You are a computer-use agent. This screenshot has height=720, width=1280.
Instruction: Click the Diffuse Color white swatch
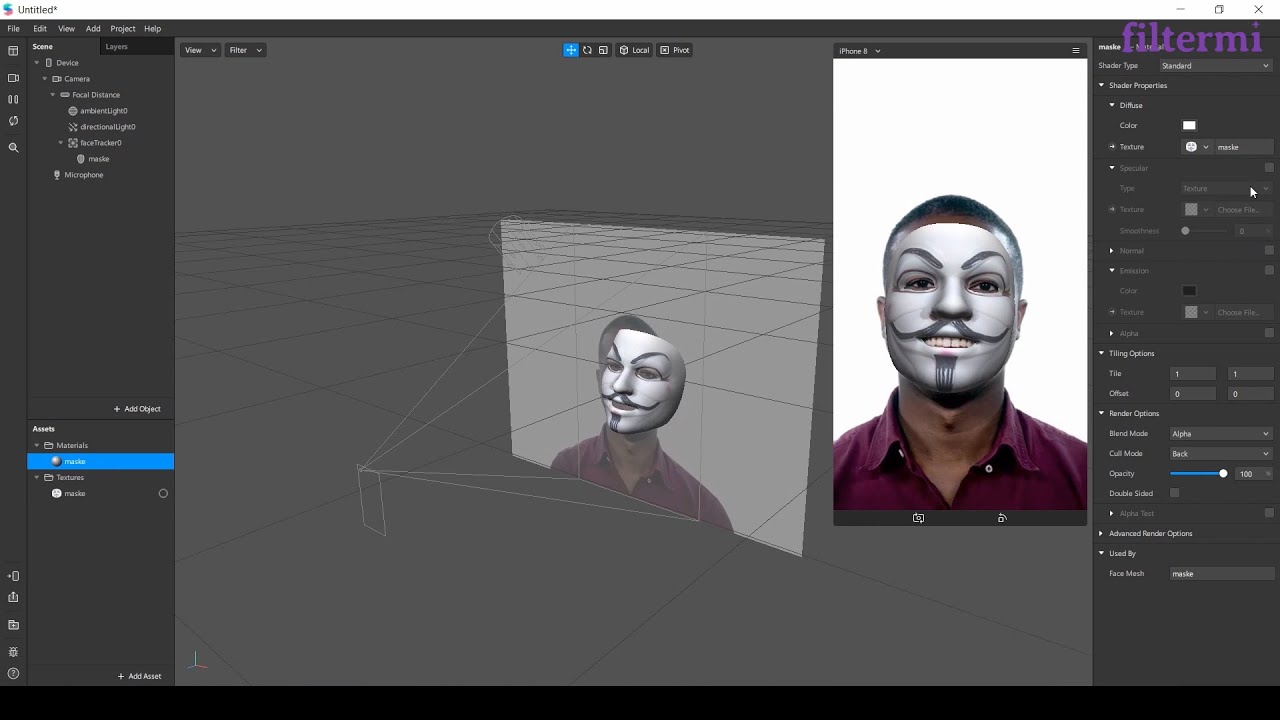point(1189,126)
